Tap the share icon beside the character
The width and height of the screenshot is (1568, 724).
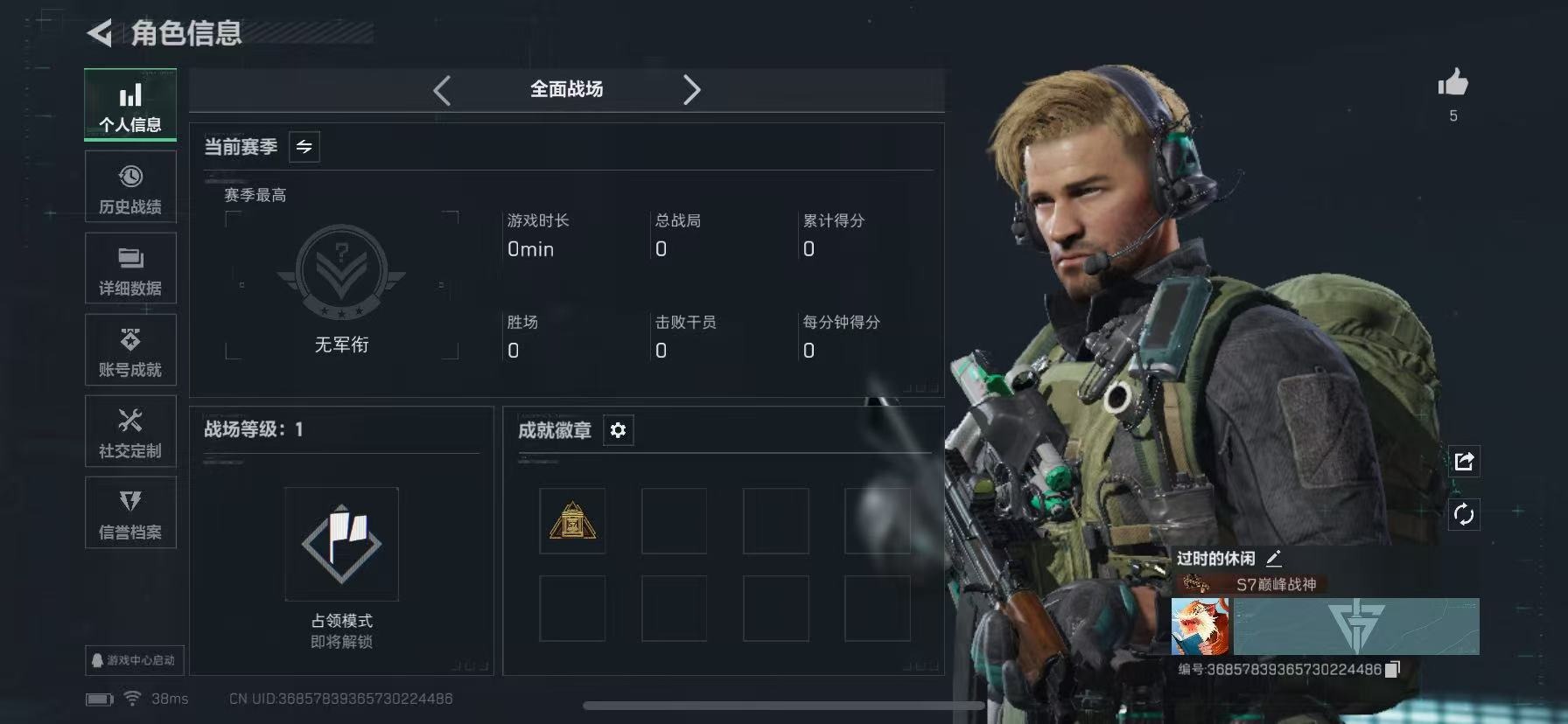[1464, 462]
